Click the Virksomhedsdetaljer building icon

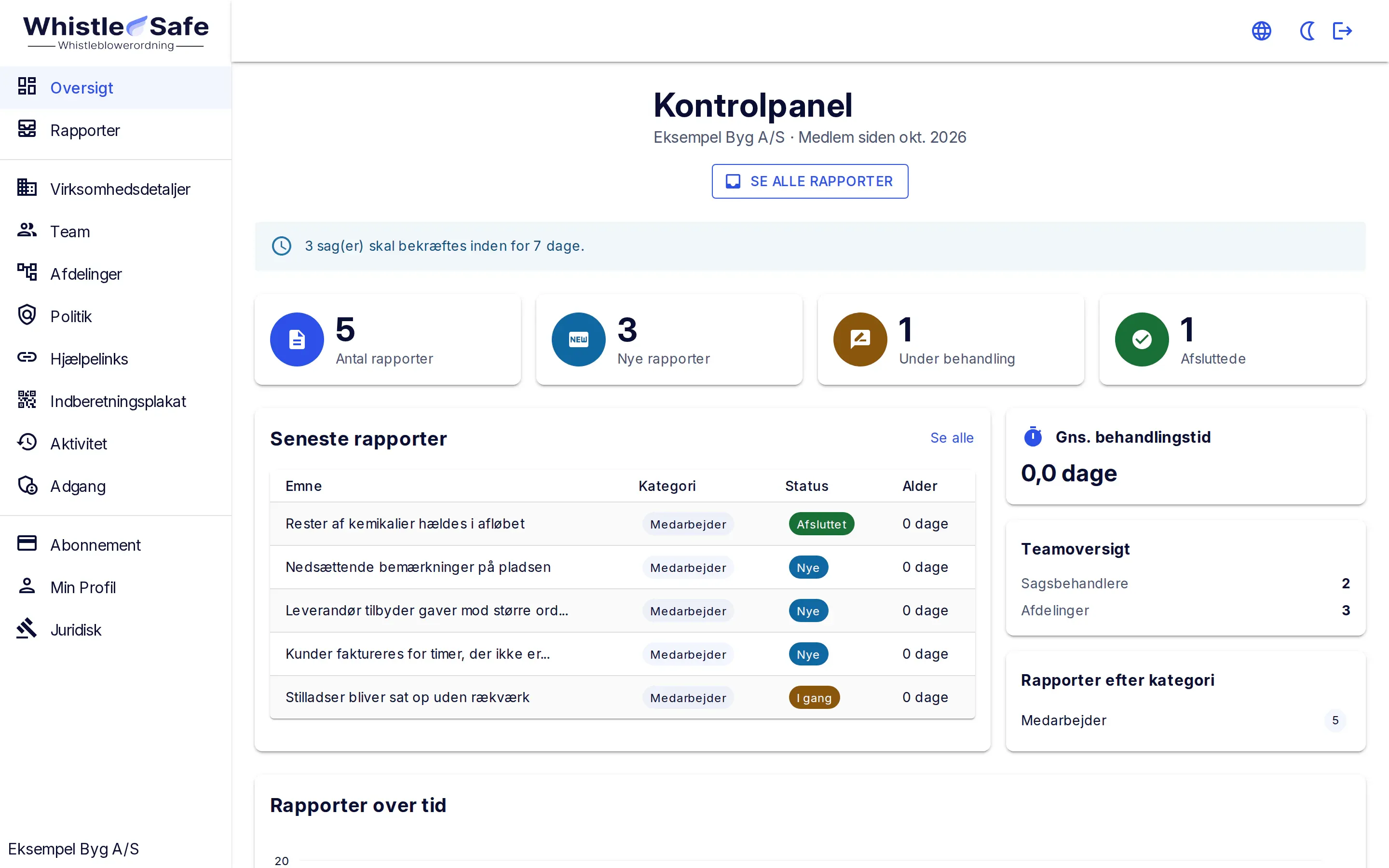pyautogui.click(x=27, y=188)
